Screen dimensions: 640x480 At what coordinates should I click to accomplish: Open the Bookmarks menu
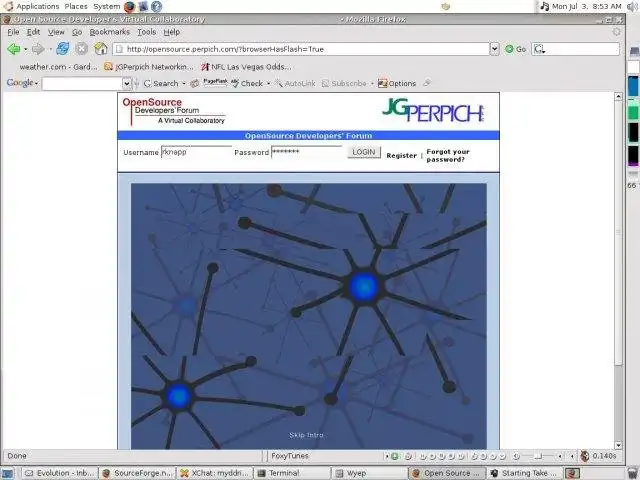[109, 32]
